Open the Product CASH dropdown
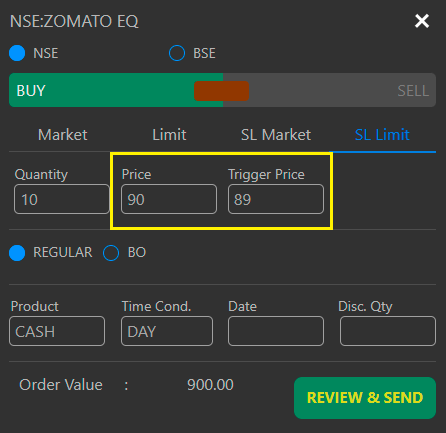Viewport: 446px width, 433px height. (57, 331)
